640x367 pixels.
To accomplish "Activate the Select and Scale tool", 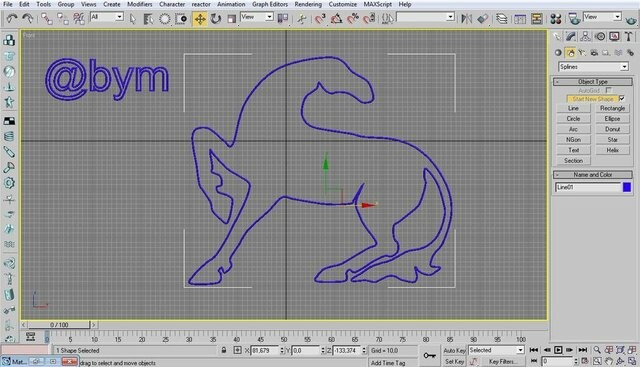I will (x=231, y=18).
